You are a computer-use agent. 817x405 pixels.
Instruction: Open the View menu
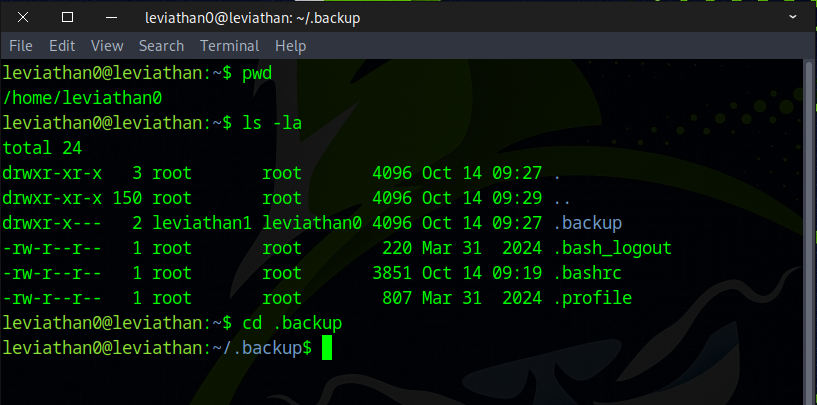107,46
